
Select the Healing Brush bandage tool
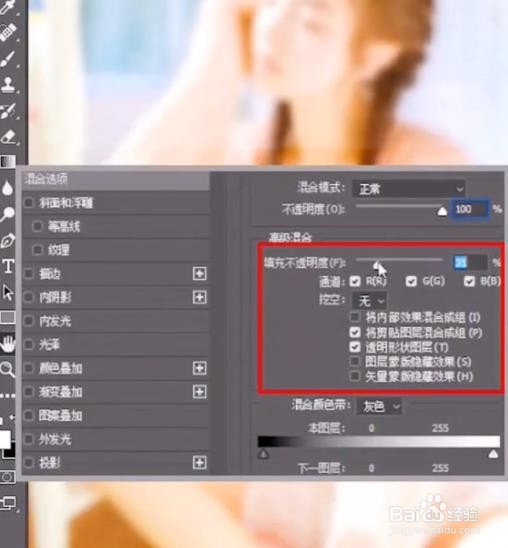8,33
